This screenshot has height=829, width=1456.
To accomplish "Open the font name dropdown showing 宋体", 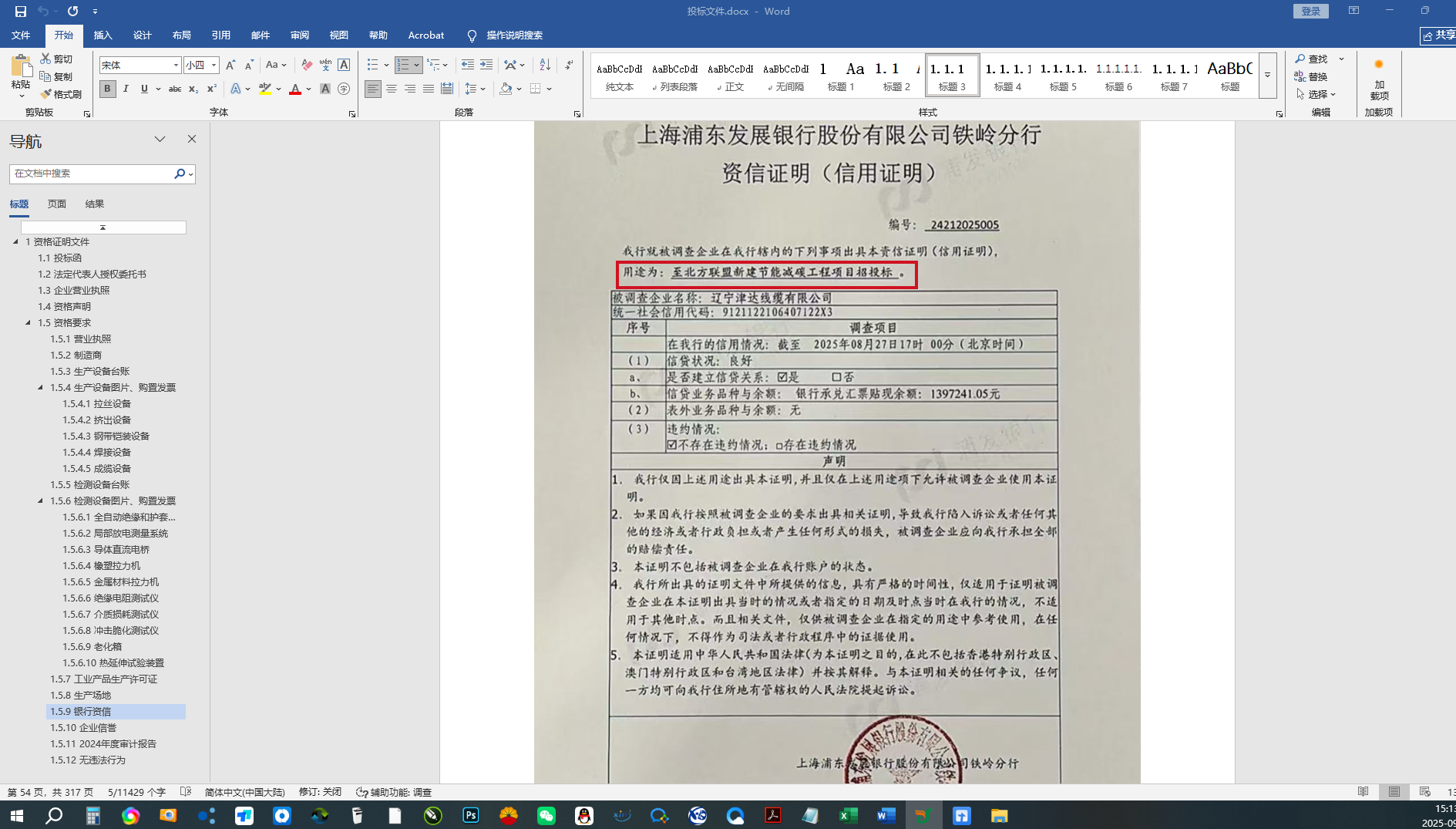I will click(176, 66).
